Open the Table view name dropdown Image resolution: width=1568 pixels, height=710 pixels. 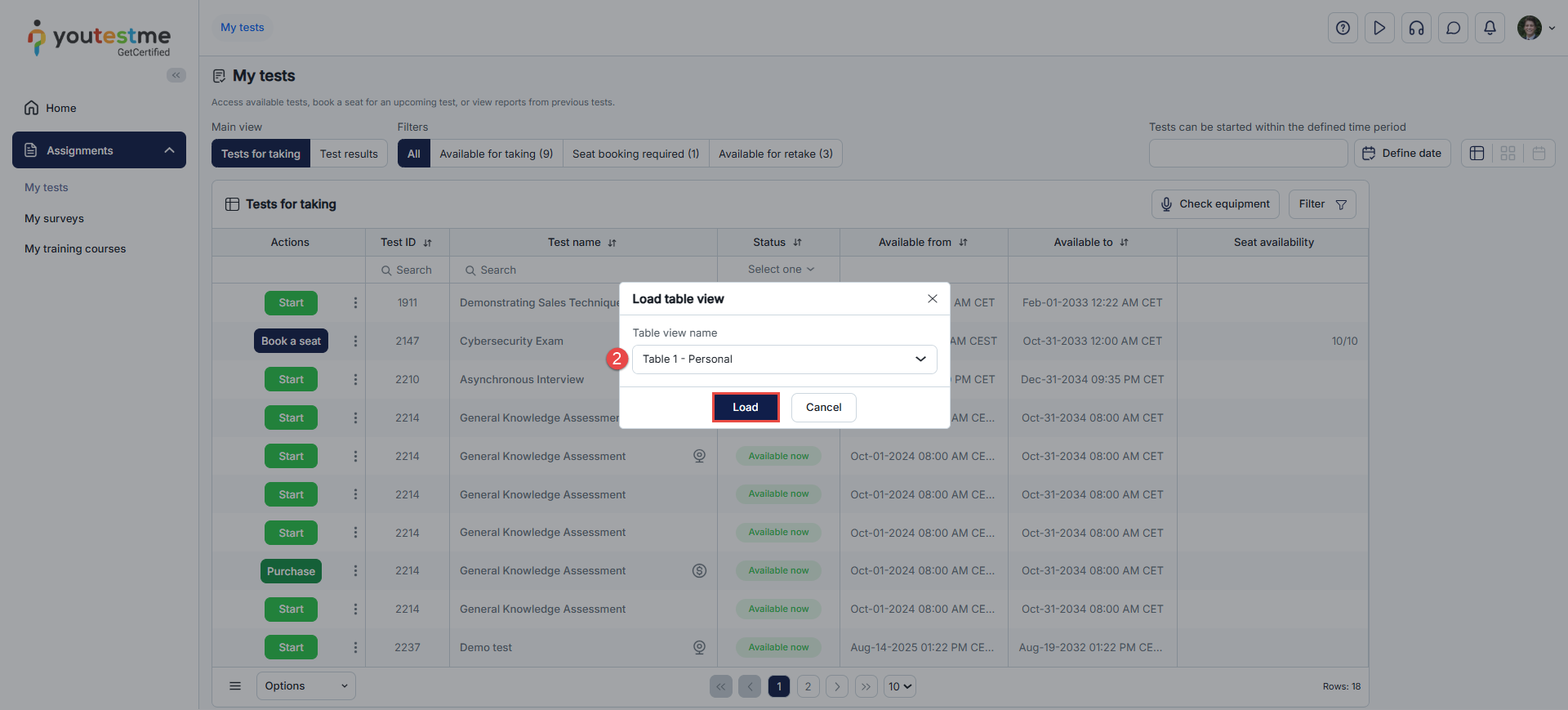tap(784, 359)
